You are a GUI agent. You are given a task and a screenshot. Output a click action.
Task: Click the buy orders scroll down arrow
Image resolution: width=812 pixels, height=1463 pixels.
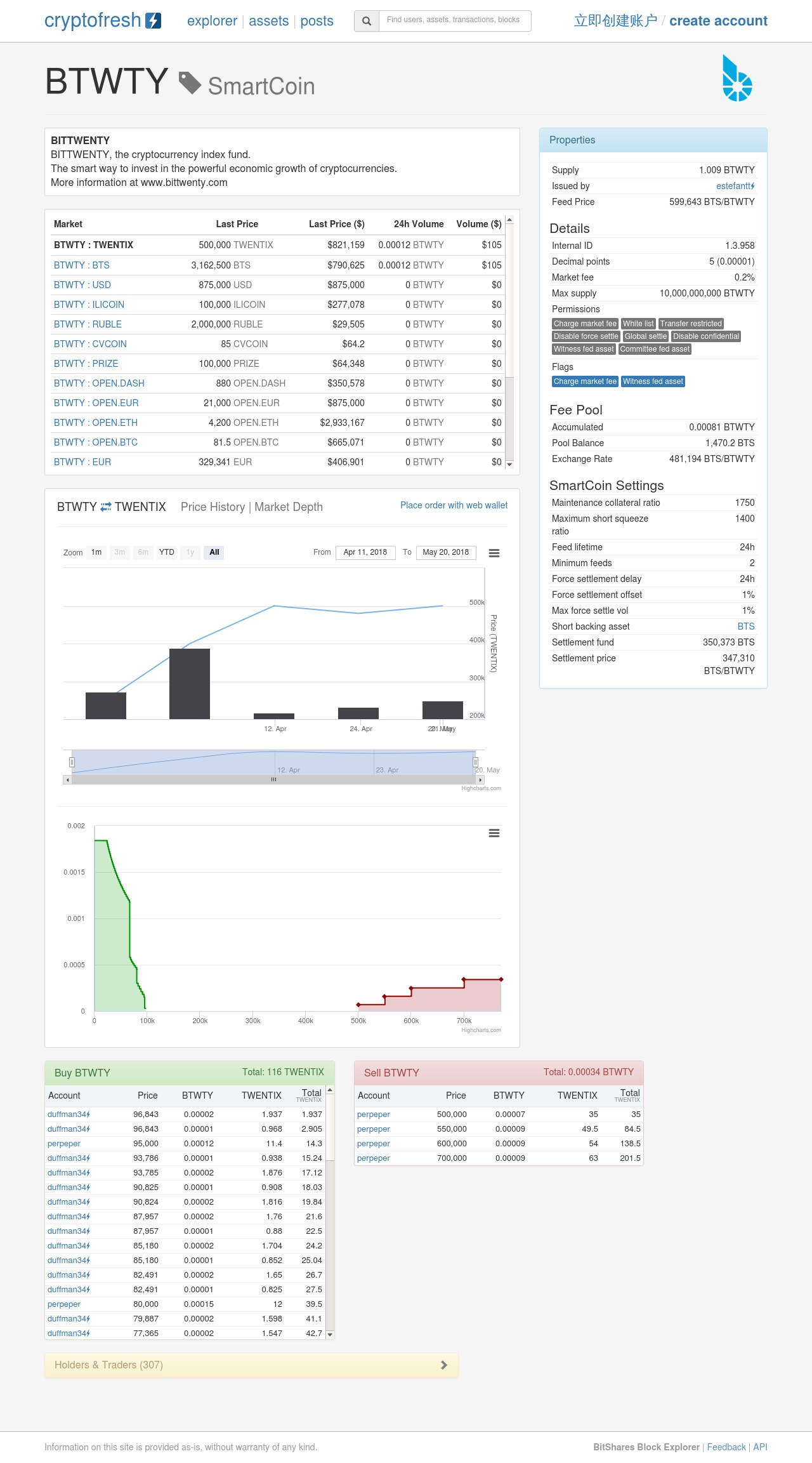330,1334
